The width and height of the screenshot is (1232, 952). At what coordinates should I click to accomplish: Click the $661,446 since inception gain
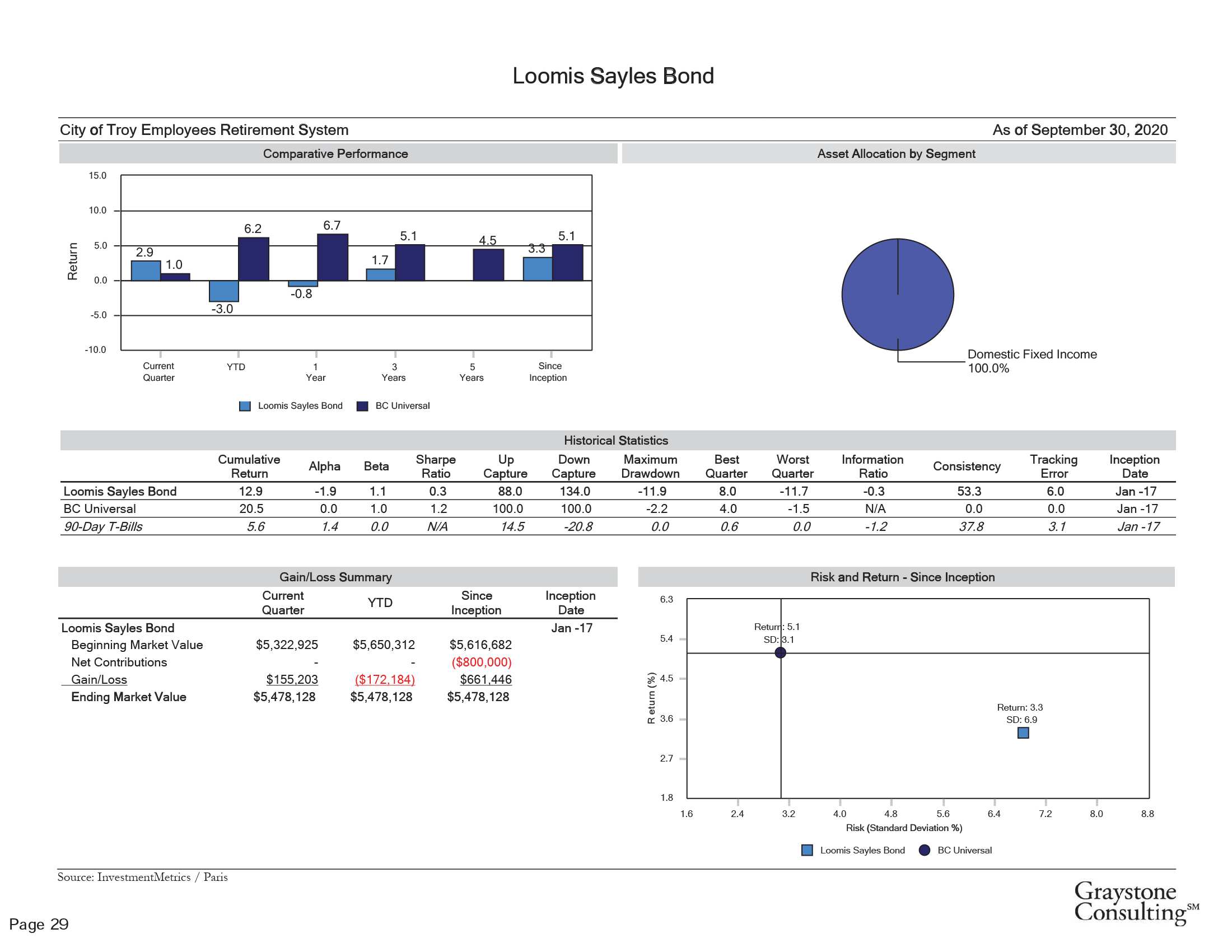point(486,680)
